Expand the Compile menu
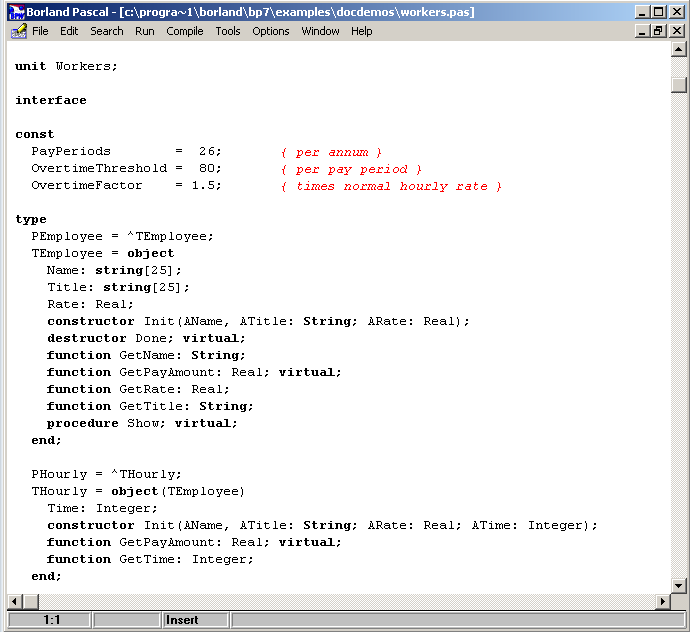690x632 pixels. point(185,31)
